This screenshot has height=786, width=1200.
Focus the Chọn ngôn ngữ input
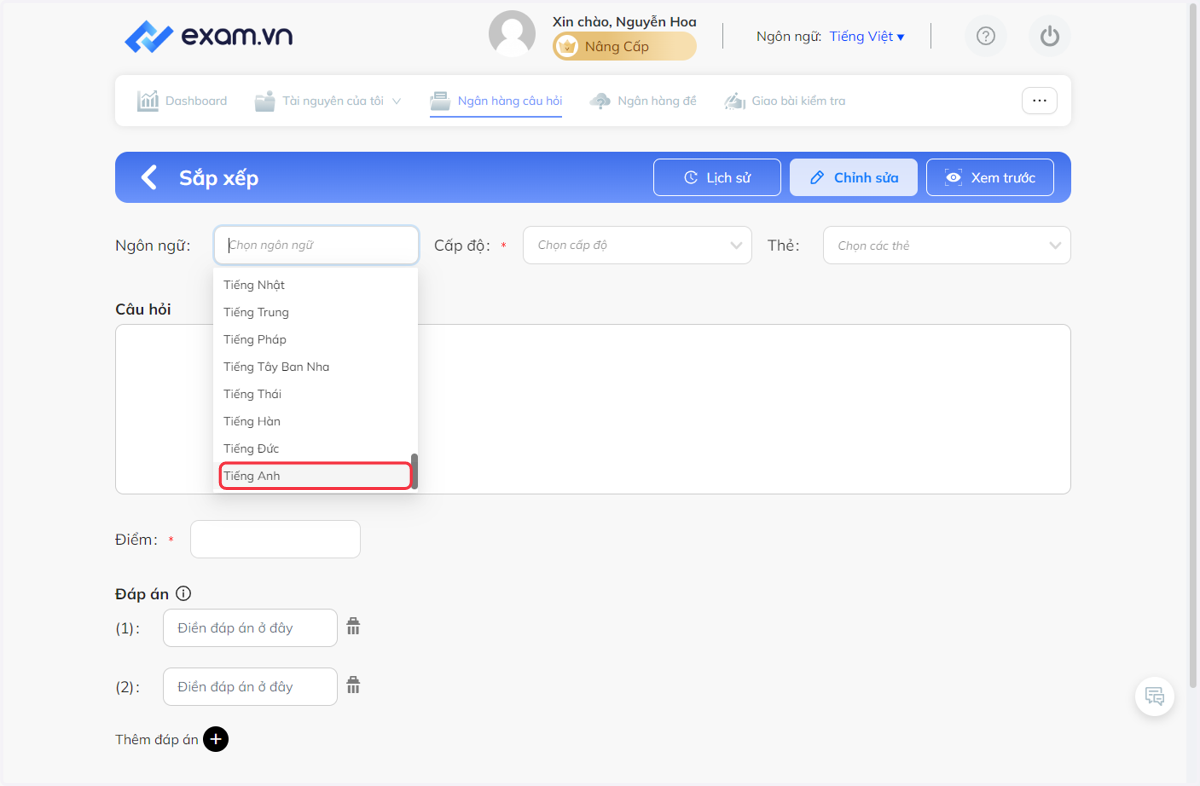[x=316, y=245]
